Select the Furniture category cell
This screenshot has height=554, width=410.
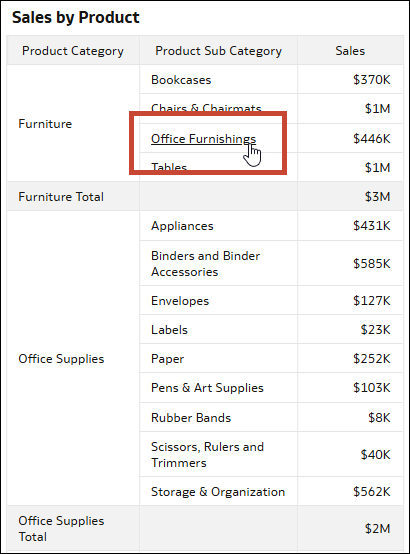[45, 124]
